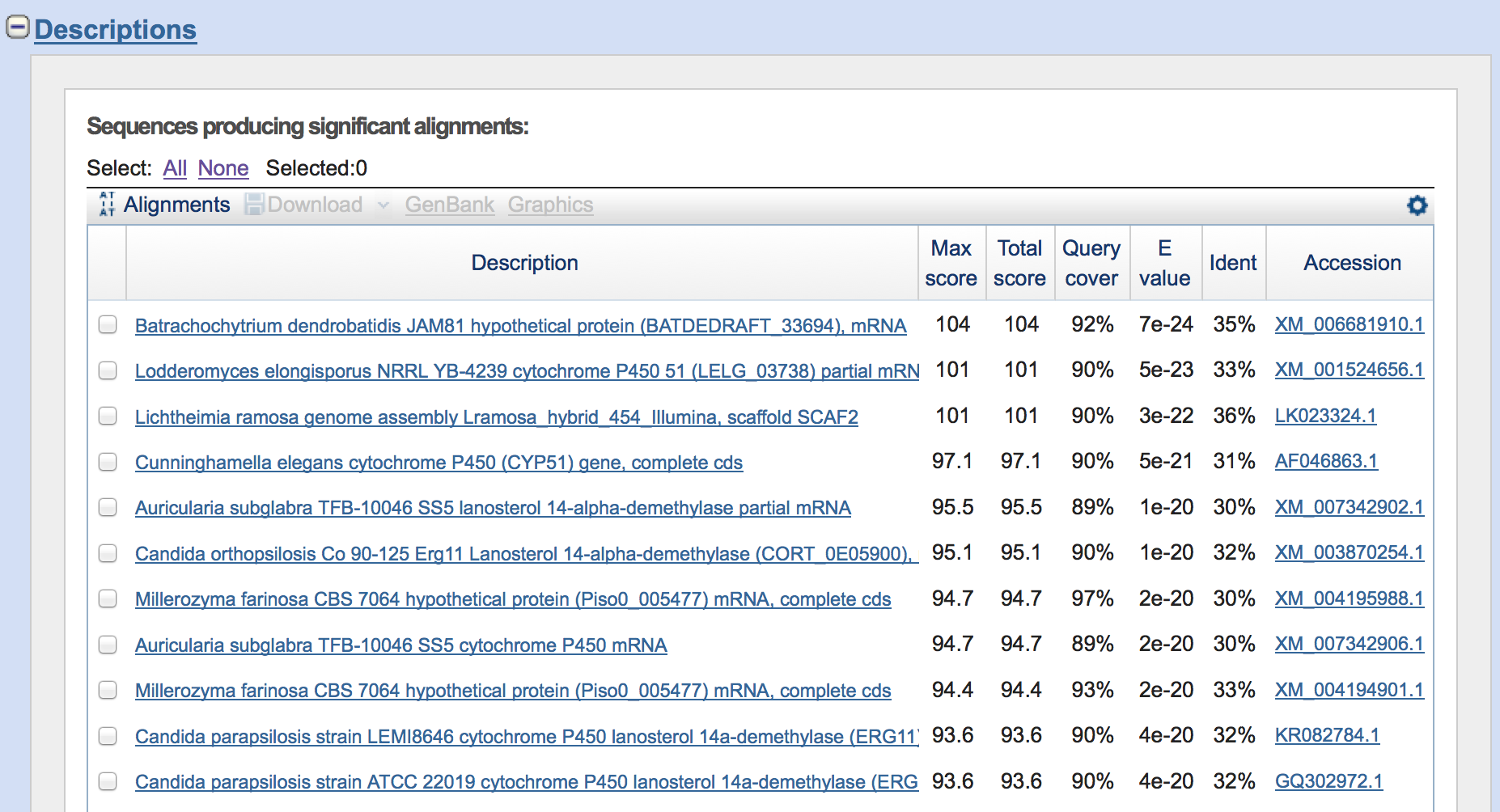Open Candida parapsilosis strain LEMI8646 link

click(527, 737)
